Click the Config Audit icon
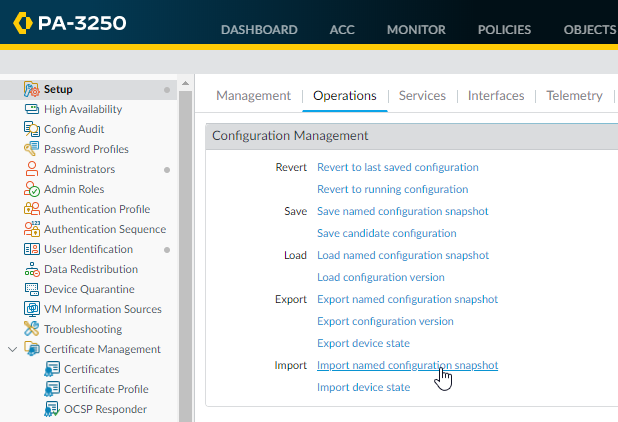618x422 pixels. tap(30, 129)
